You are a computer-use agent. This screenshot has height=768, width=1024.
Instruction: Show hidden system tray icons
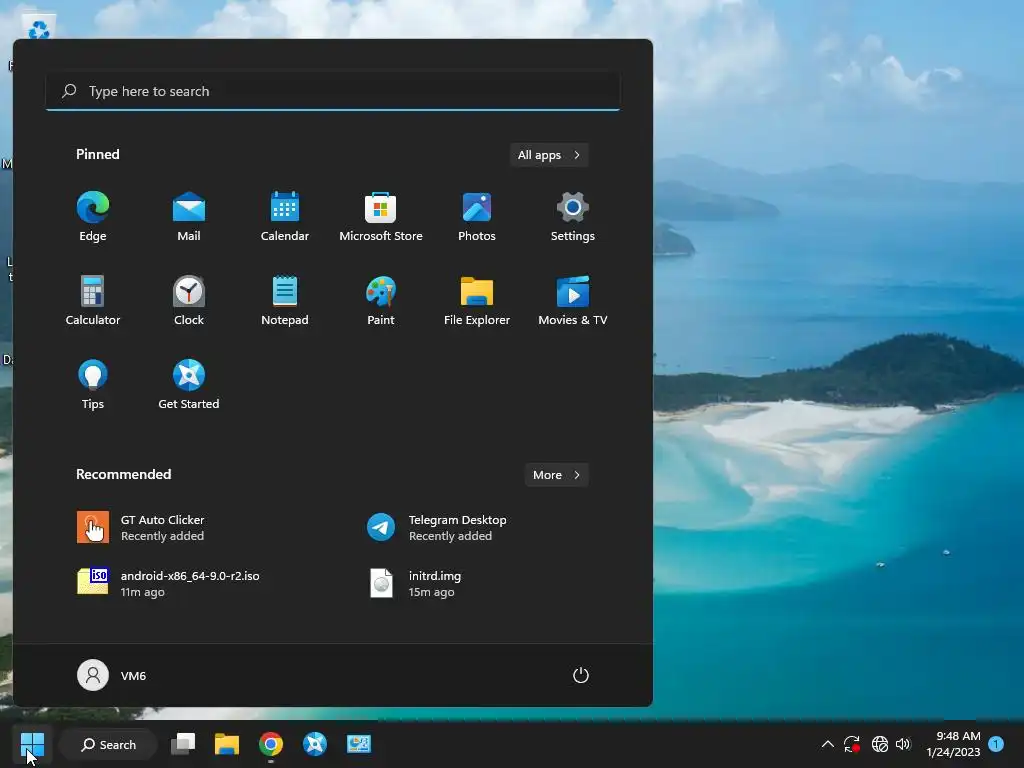coord(827,744)
